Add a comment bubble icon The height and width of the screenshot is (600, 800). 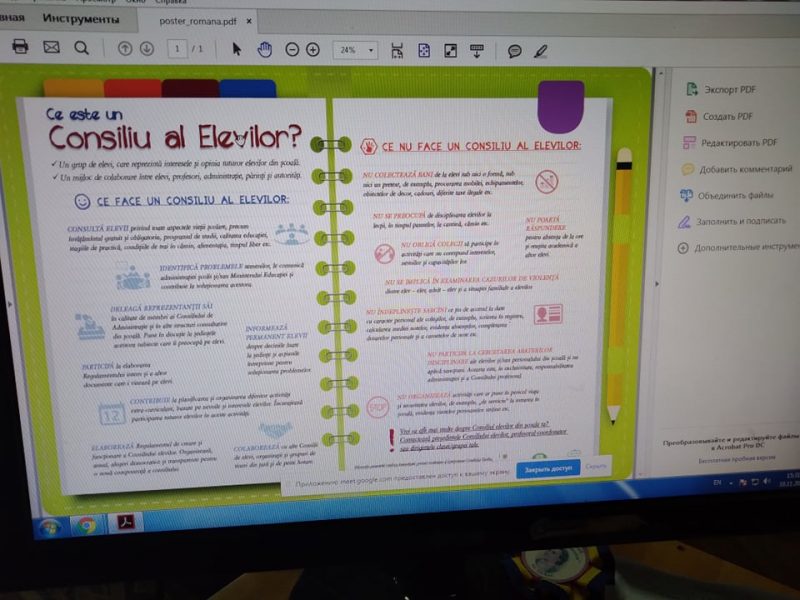coord(514,51)
